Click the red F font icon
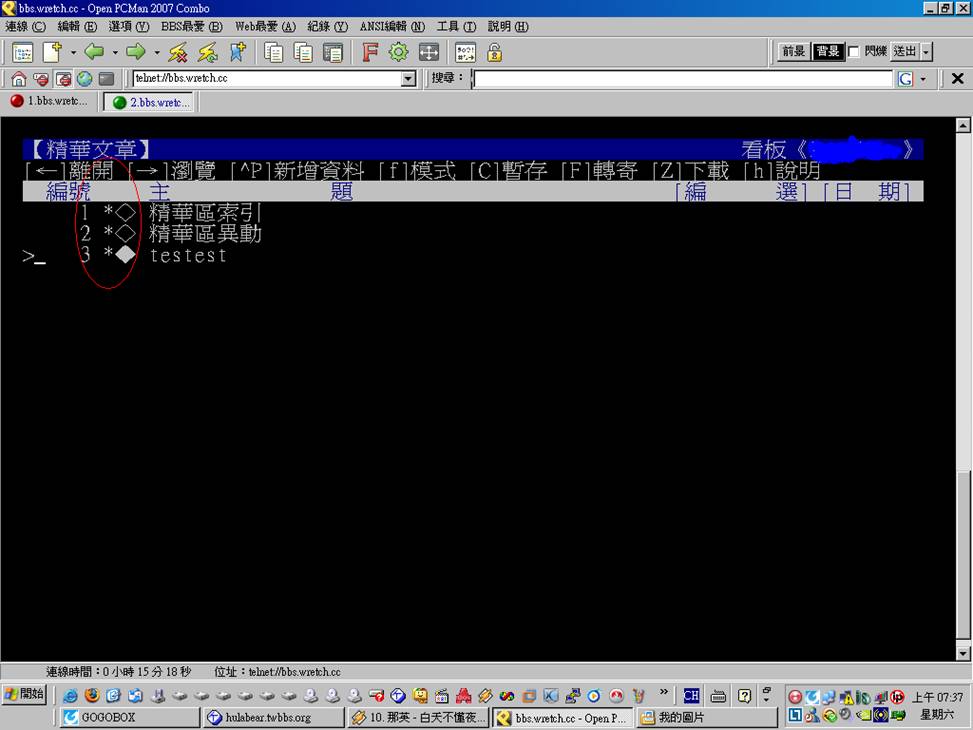The image size is (973, 730). (369, 52)
